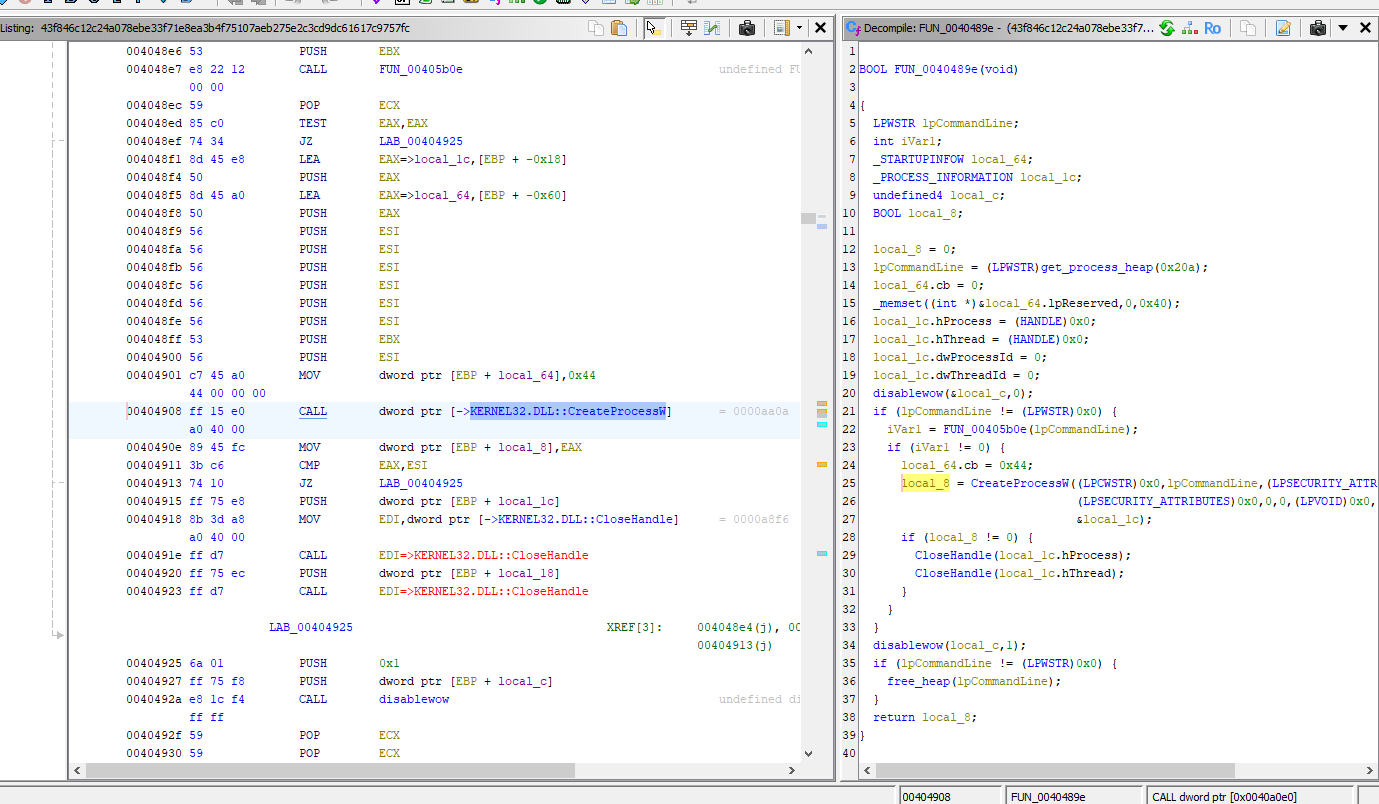Screen dimensions: 1379x804
Task: Open the Listing diff view icon
Action: pyautogui.click(x=712, y=28)
